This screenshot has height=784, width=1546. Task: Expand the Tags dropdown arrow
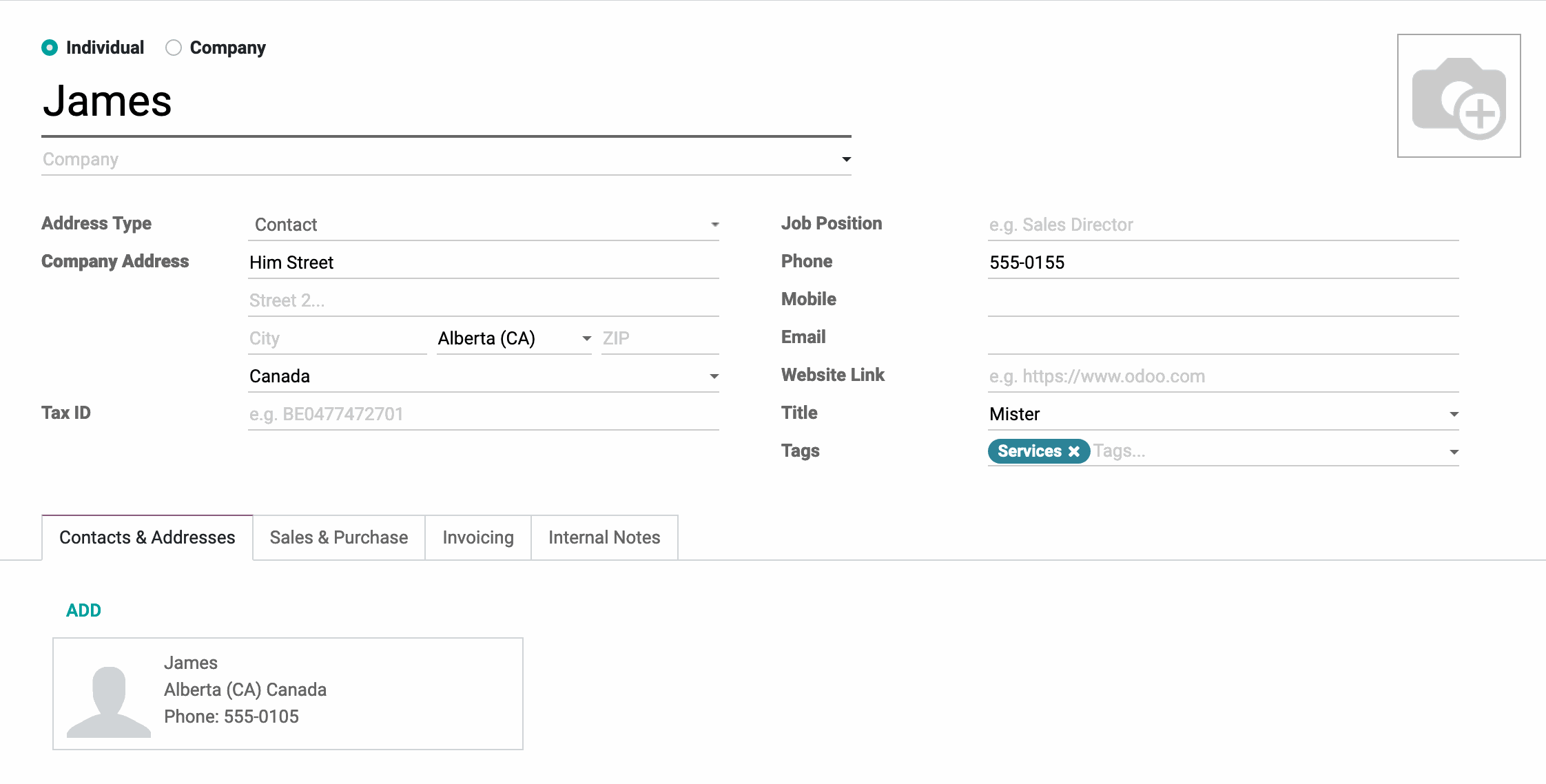pyautogui.click(x=1454, y=452)
